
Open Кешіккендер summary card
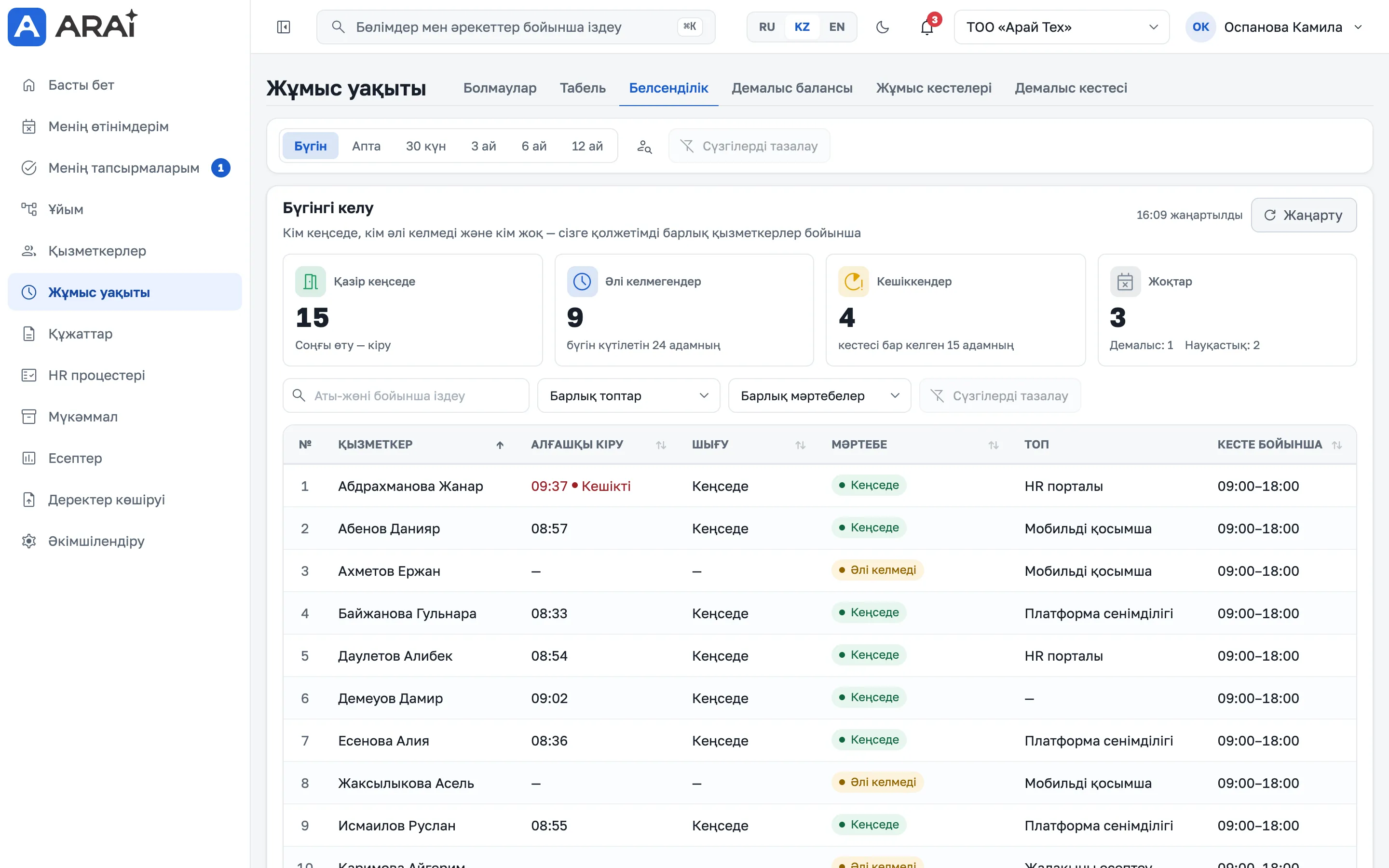coord(955,310)
